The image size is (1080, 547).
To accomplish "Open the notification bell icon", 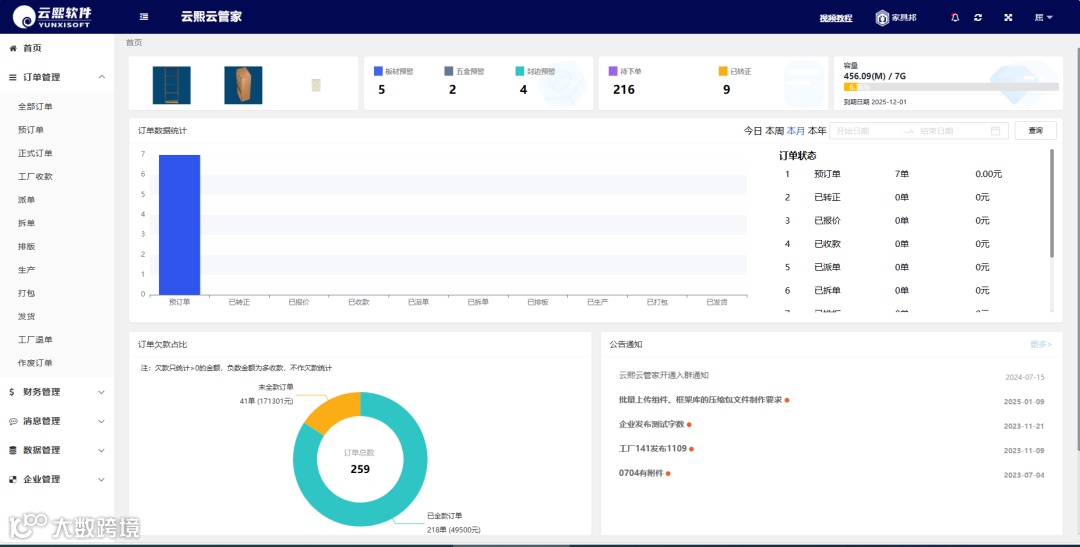I will pos(955,17).
